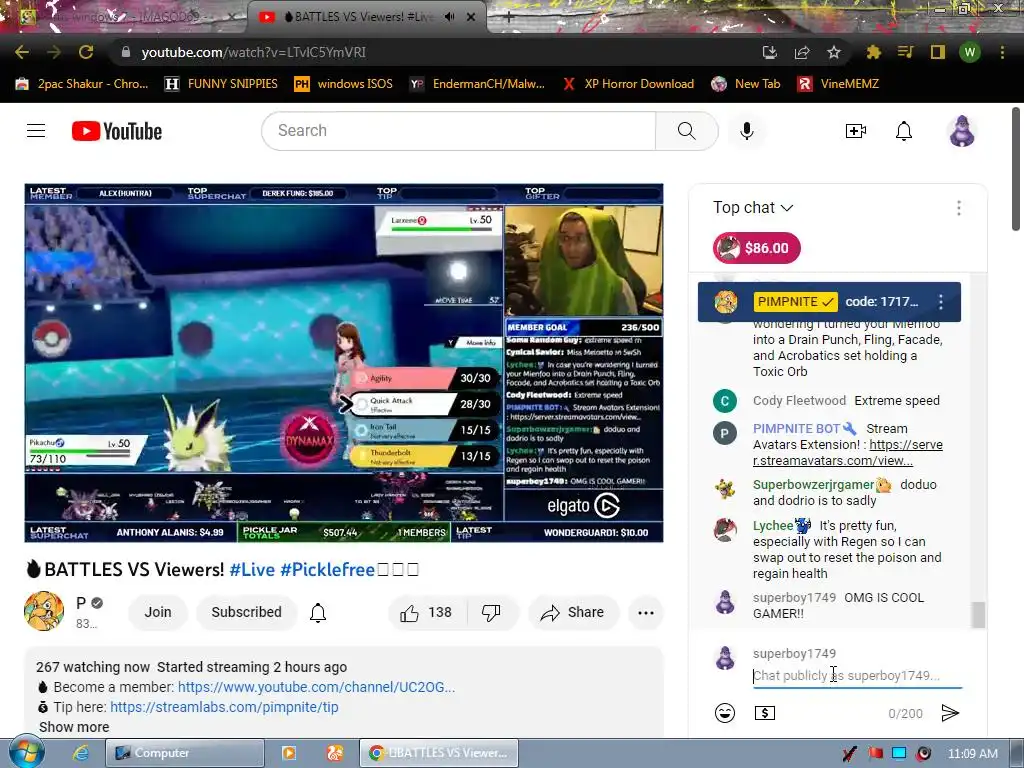Click Cody Fleetwood chat username
The height and width of the screenshot is (768, 1024).
click(799, 400)
